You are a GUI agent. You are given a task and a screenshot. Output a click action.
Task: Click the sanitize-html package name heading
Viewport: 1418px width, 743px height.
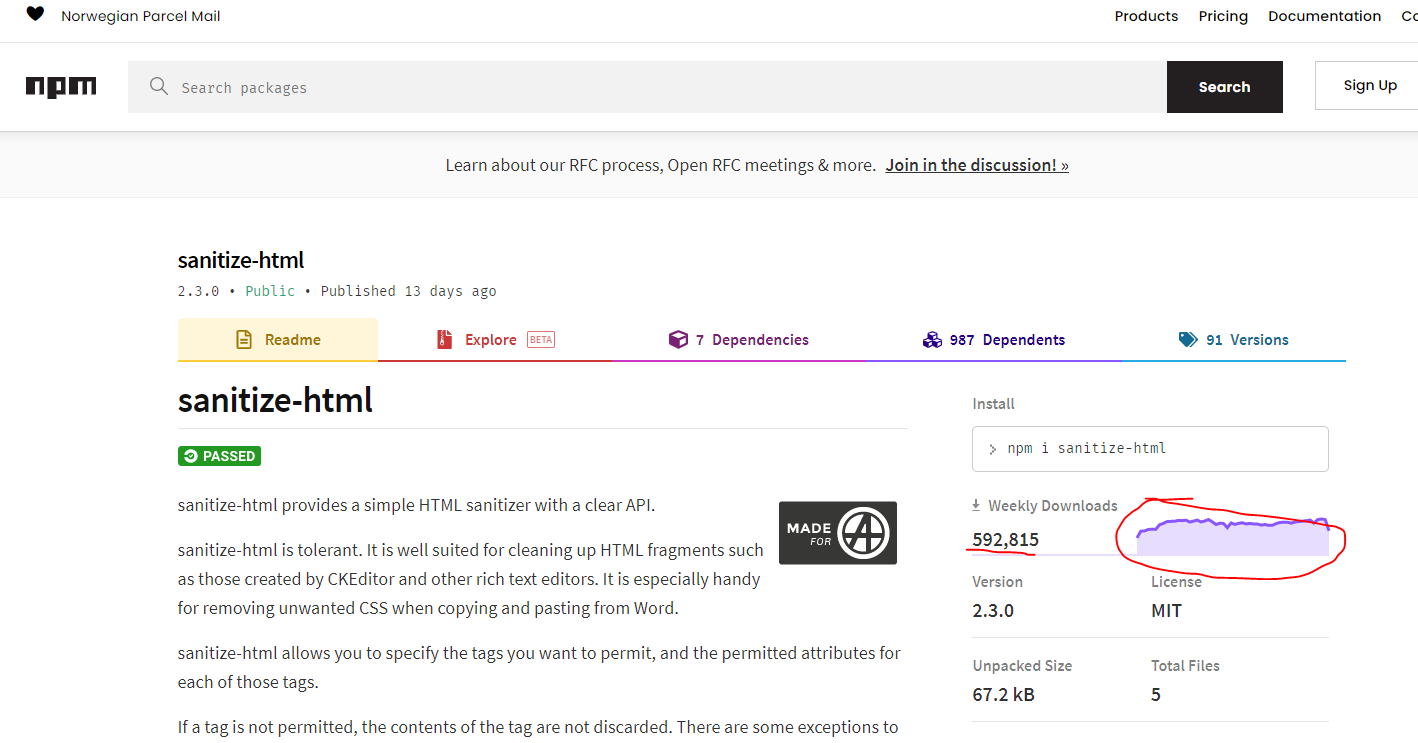click(x=241, y=260)
